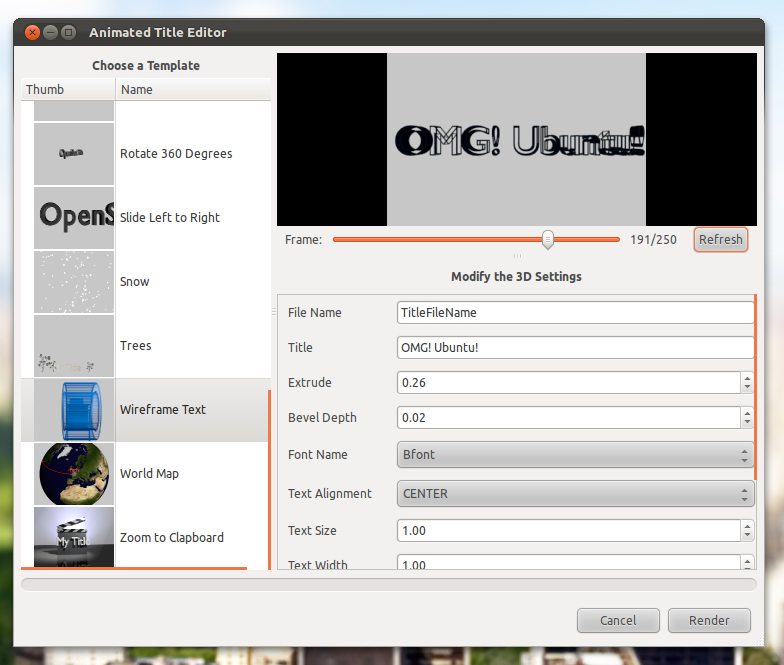The image size is (784, 665).
Task: Select the Snow template name
Action: tap(134, 282)
